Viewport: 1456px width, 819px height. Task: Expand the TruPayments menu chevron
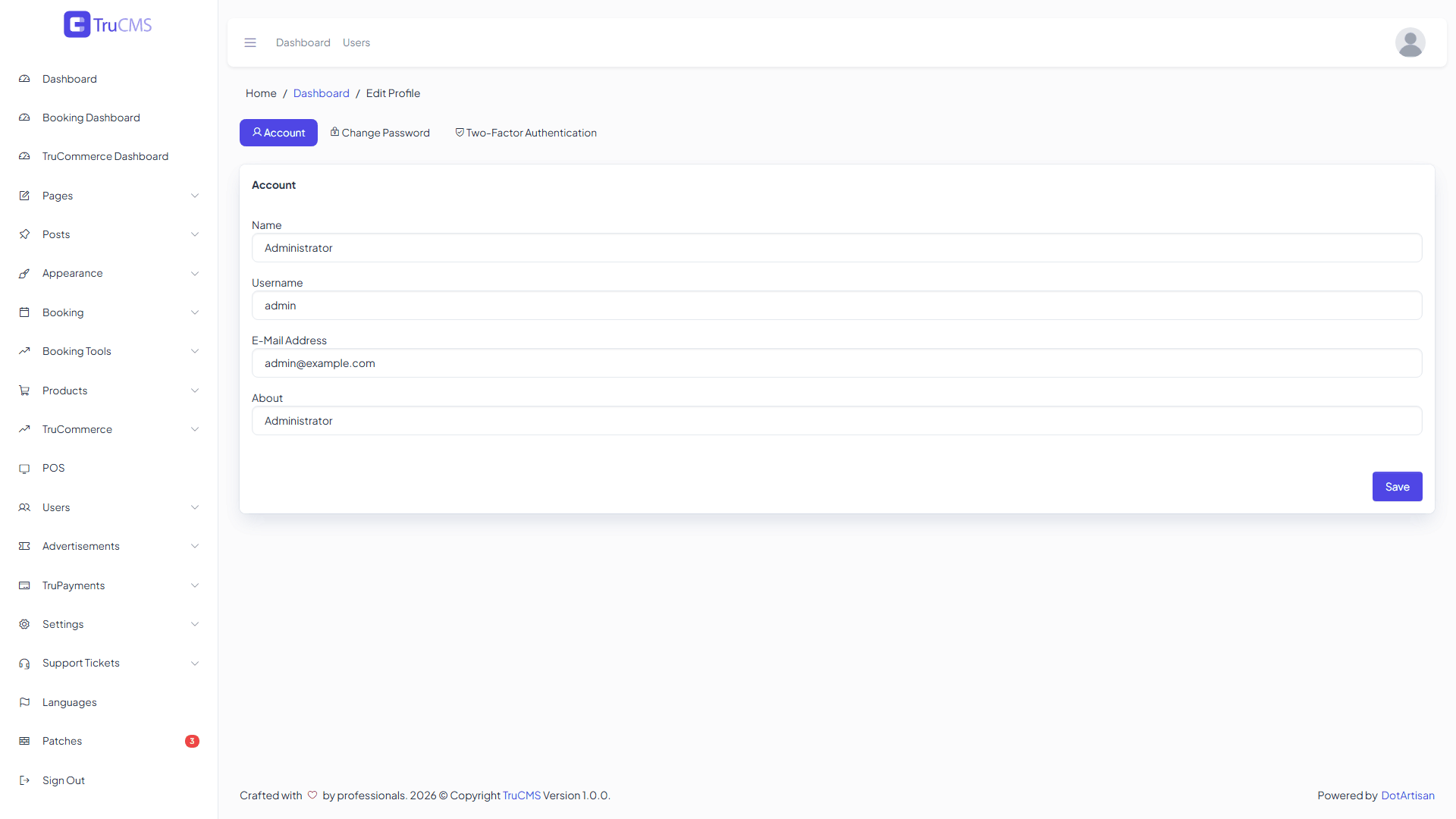pyautogui.click(x=195, y=585)
